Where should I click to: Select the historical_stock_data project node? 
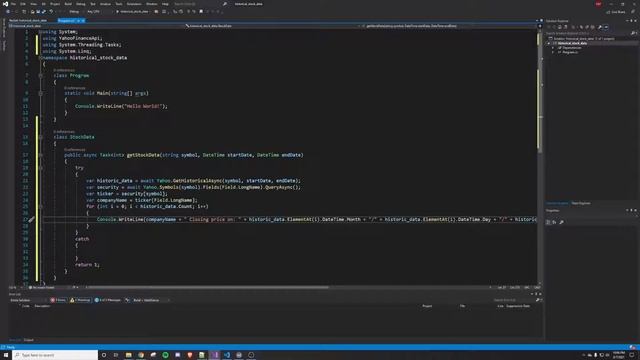pyautogui.click(x=572, y=43)
